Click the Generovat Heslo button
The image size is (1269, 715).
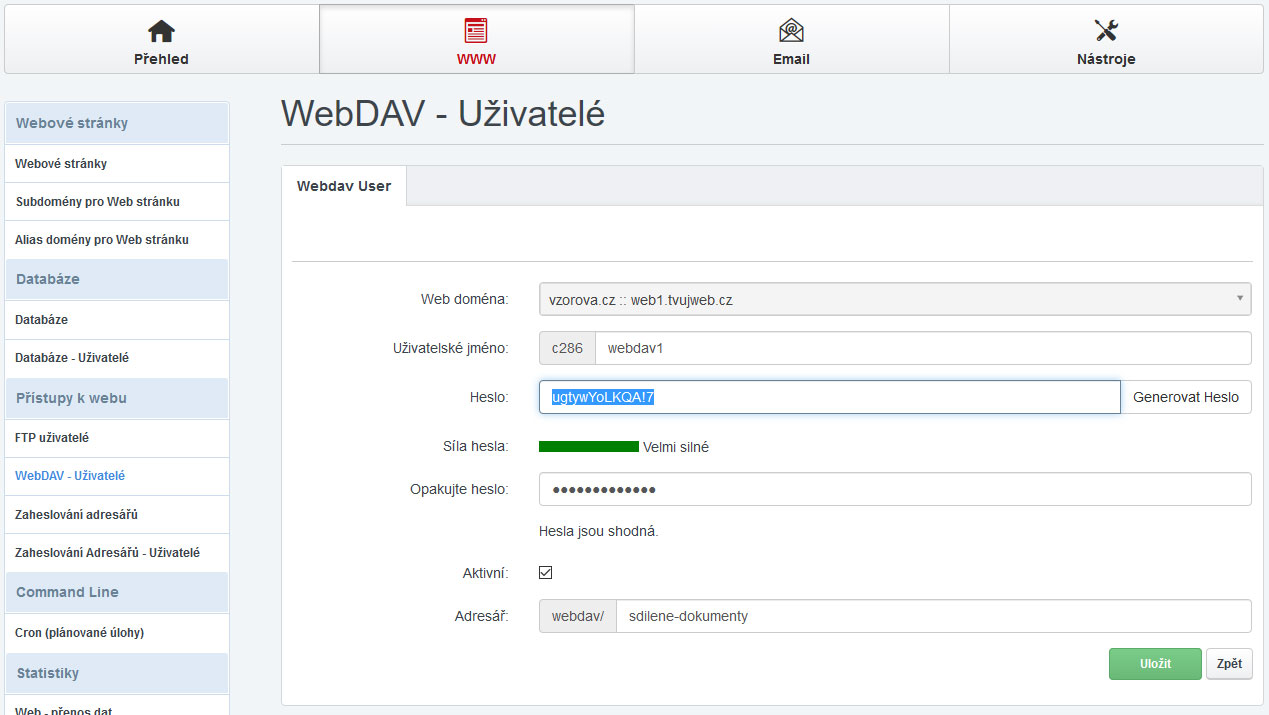point(1185,397)
